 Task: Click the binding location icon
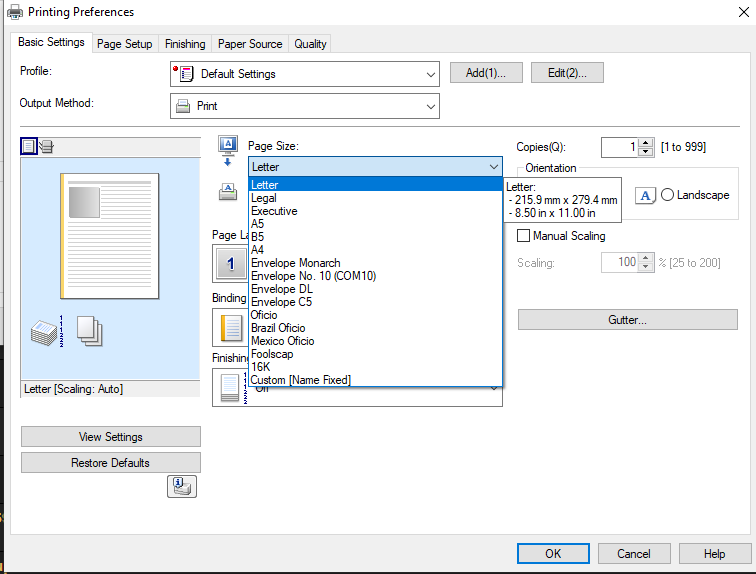click(231, 328)
